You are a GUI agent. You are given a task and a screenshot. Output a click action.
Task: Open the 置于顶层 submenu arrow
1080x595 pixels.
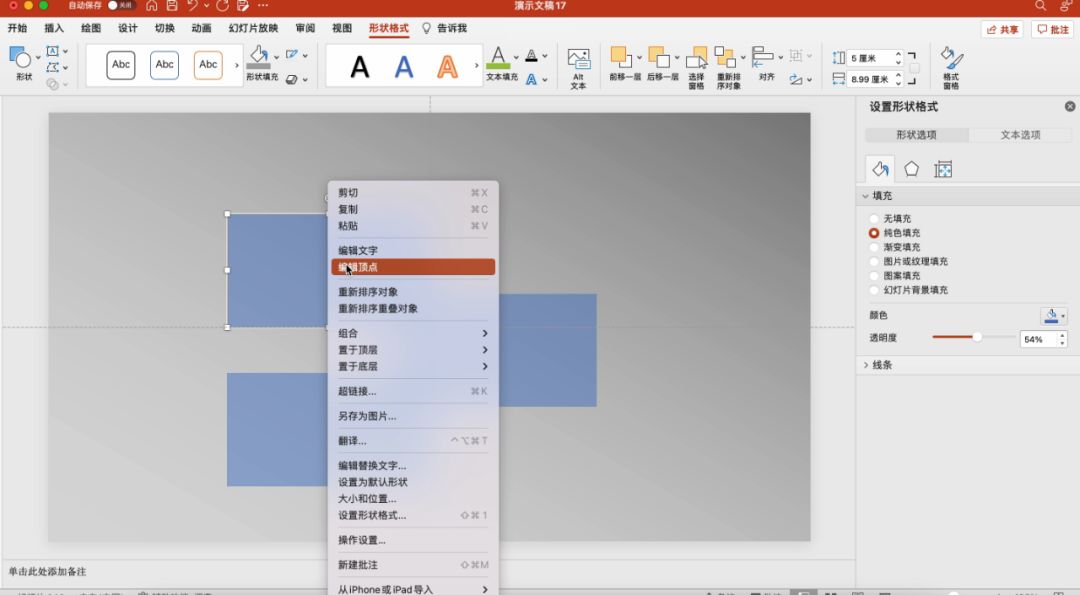485,350
